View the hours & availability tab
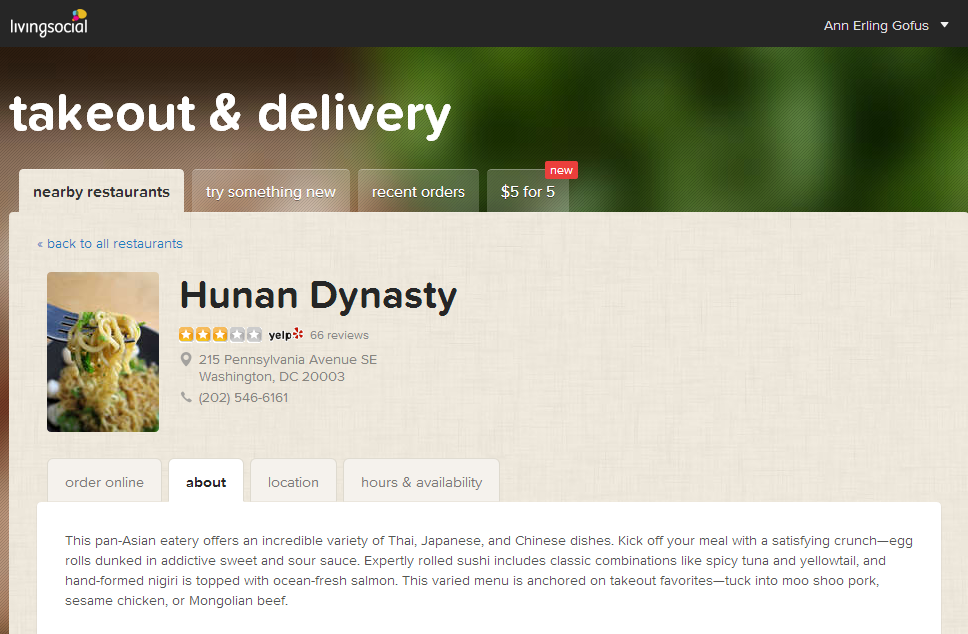Image resolution: width=968 pixels, height=634 pixels. 421,482
